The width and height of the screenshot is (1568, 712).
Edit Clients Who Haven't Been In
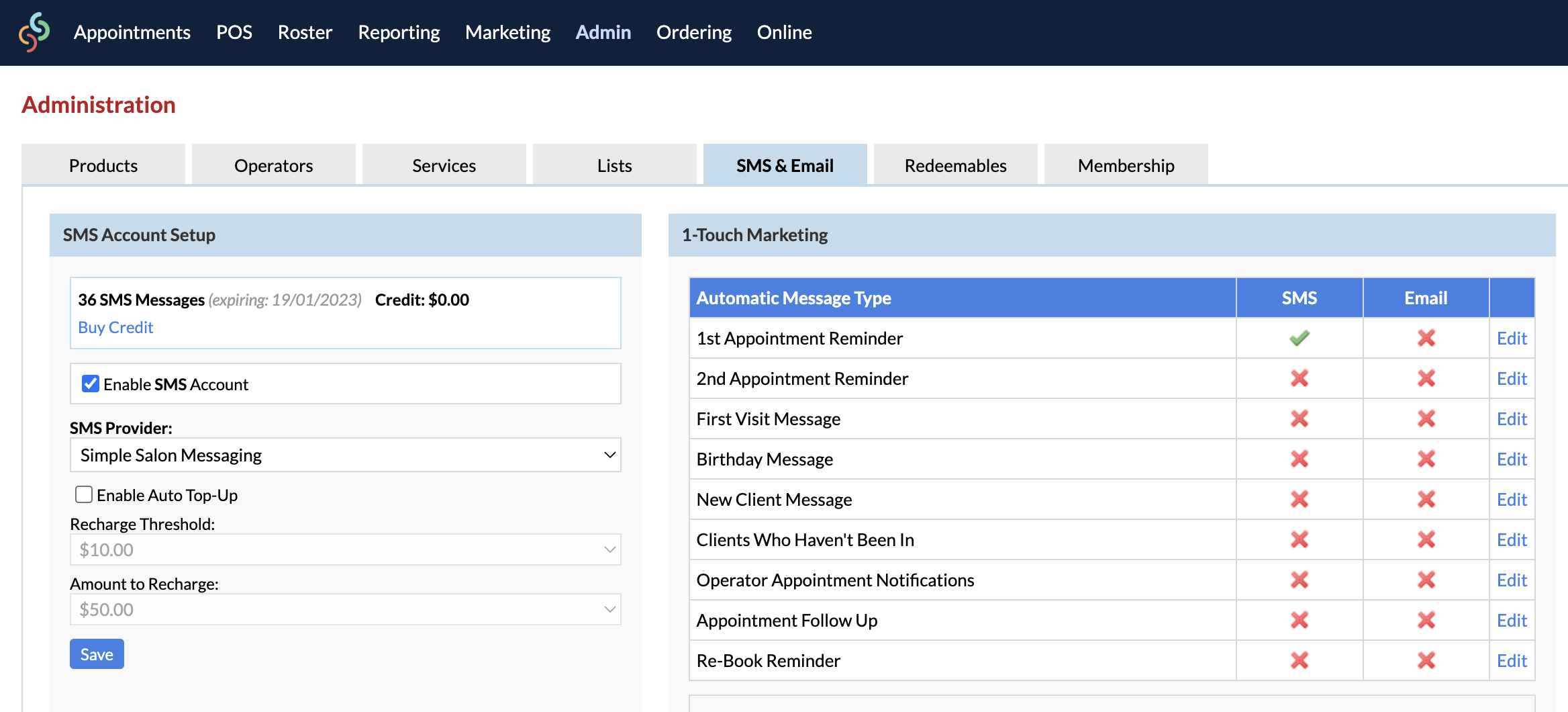point(1512,539)
